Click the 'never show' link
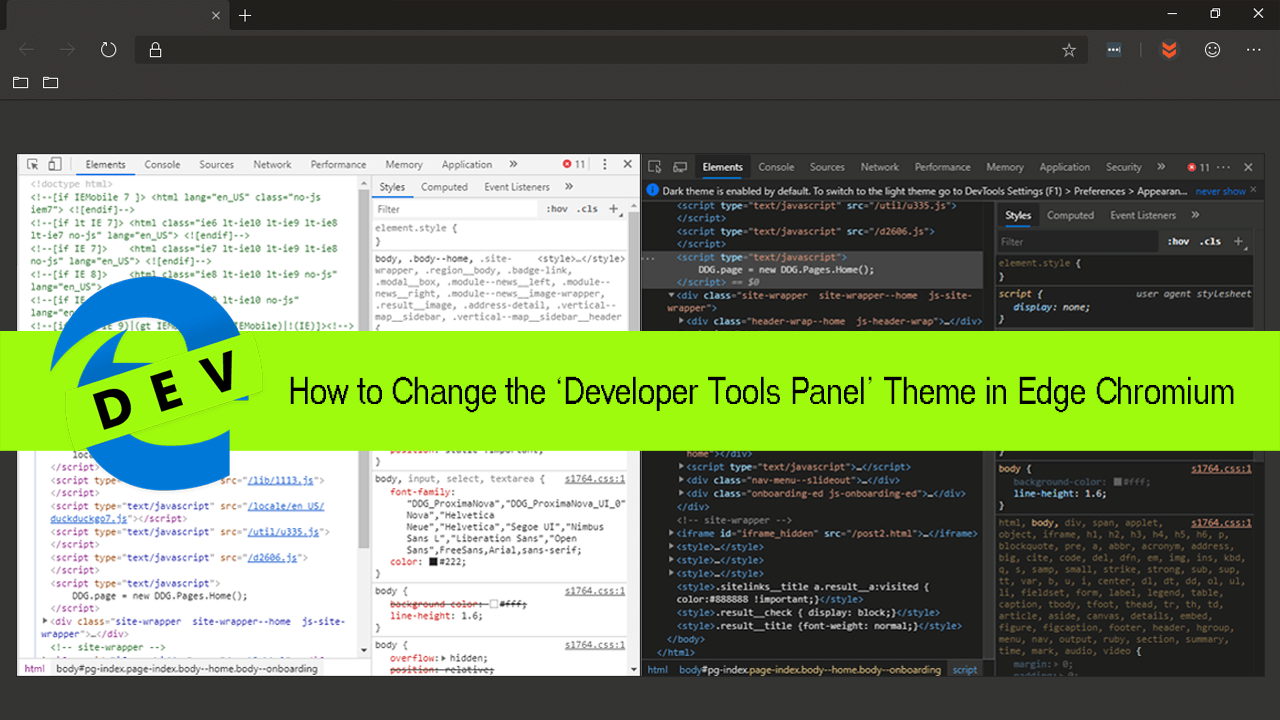1280x720 pixels. [x=1221, y=191]
